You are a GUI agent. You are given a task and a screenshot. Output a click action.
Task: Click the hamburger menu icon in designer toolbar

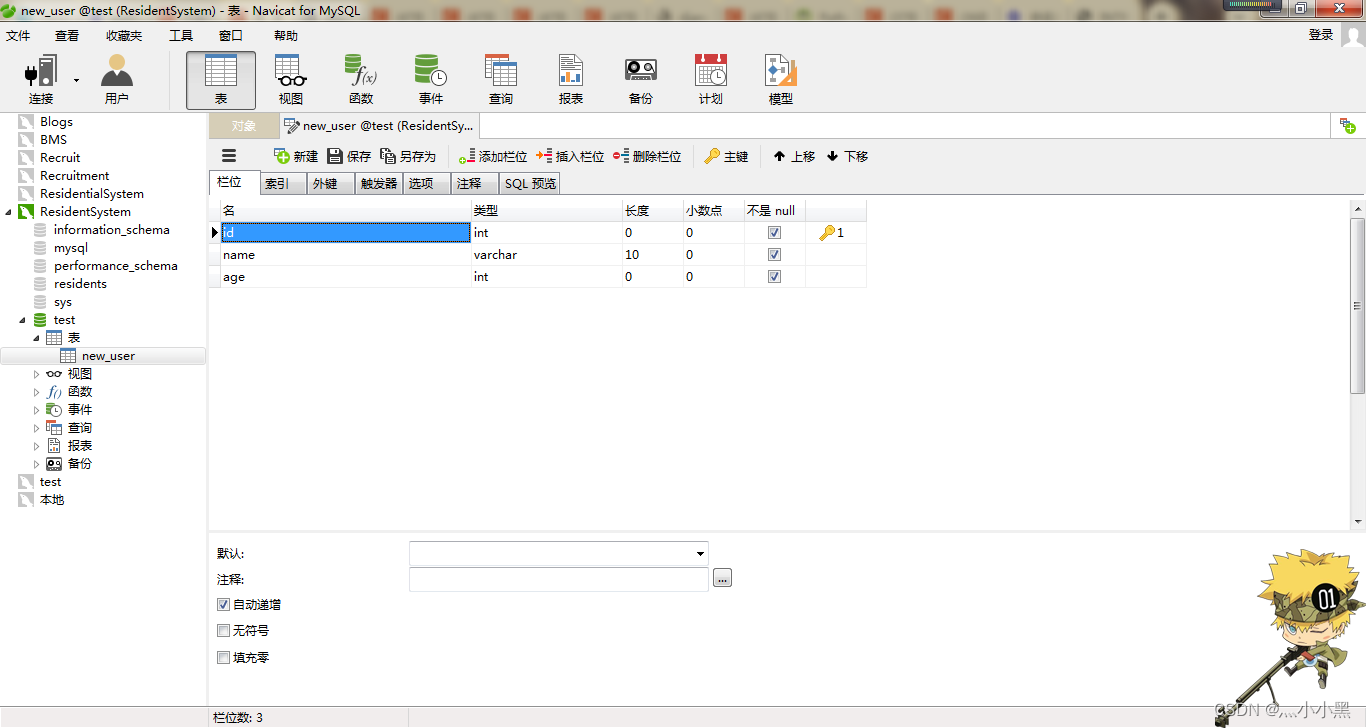(x=229, y=156)
